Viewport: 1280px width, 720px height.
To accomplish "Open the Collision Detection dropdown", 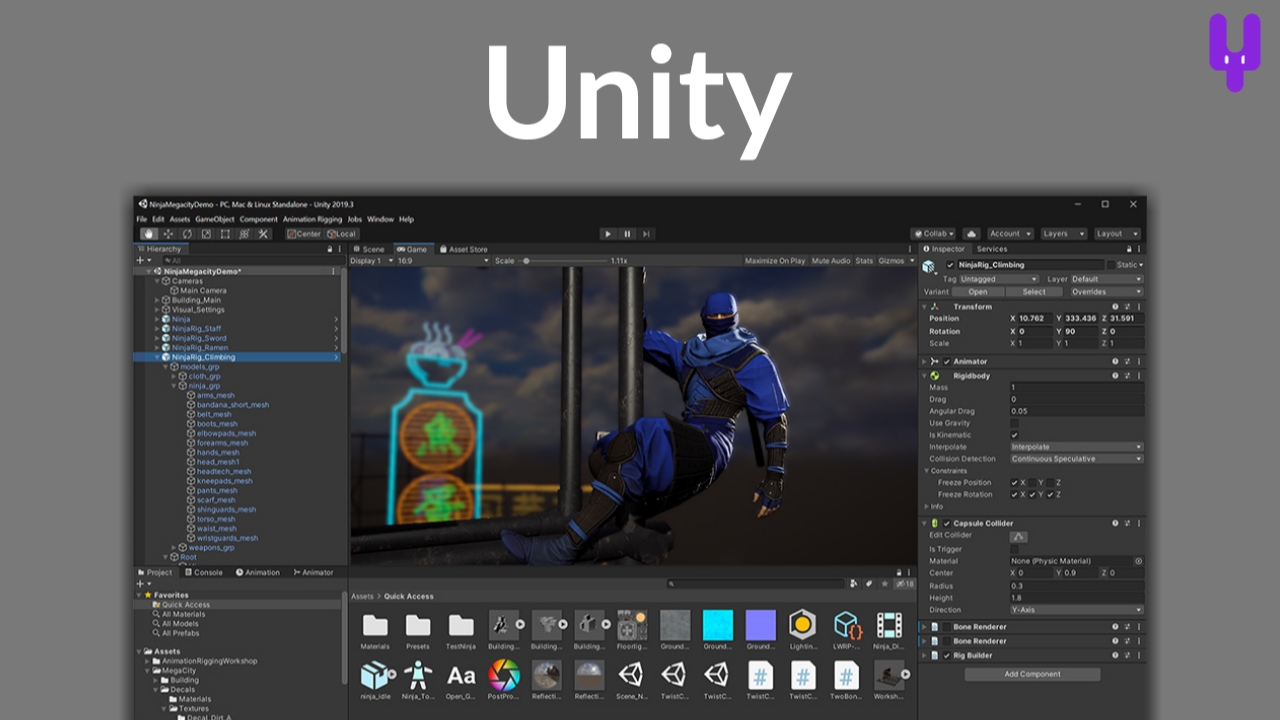I will click(1076, 459).
